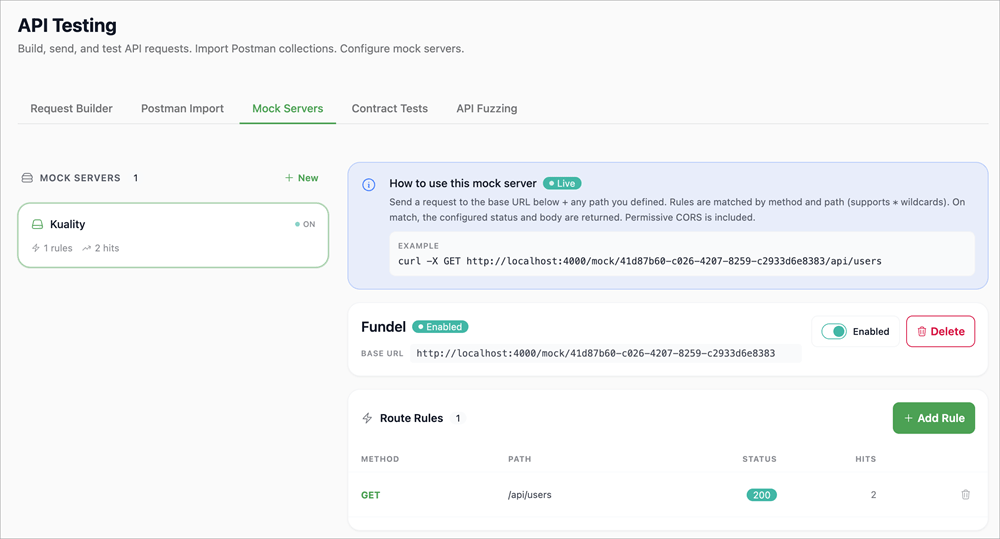1000x539 pixels.
Task: Select the Kuality mock server card
Action: pyautogui.click(x=173, y=235)
